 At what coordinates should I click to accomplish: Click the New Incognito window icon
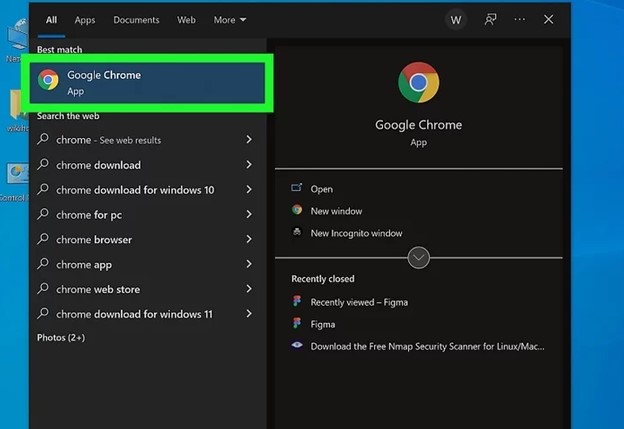(297, 233)
